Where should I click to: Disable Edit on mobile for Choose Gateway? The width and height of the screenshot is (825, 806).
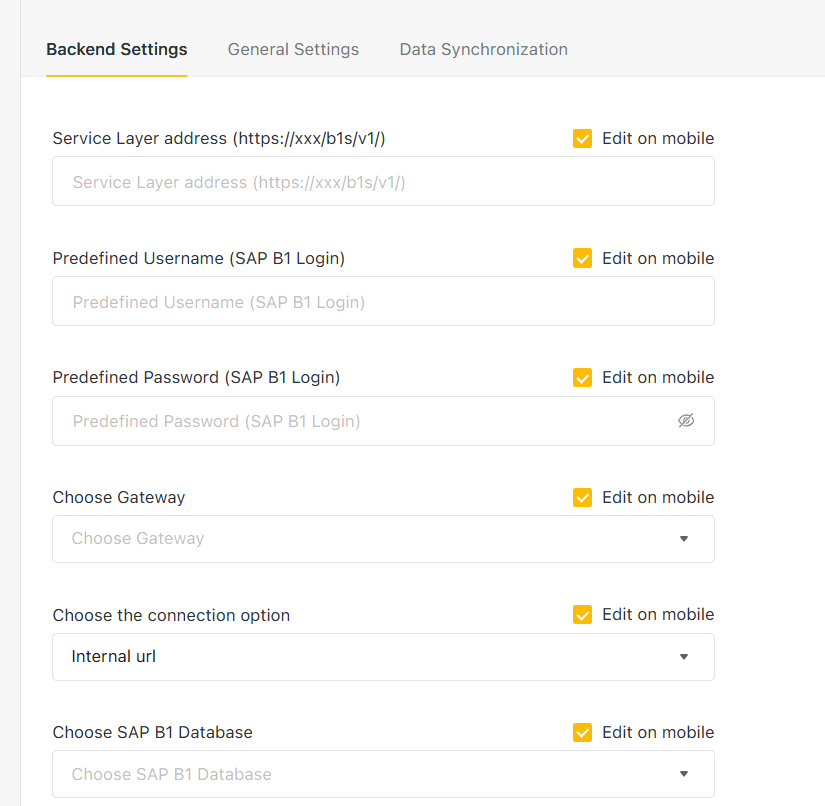583,497
